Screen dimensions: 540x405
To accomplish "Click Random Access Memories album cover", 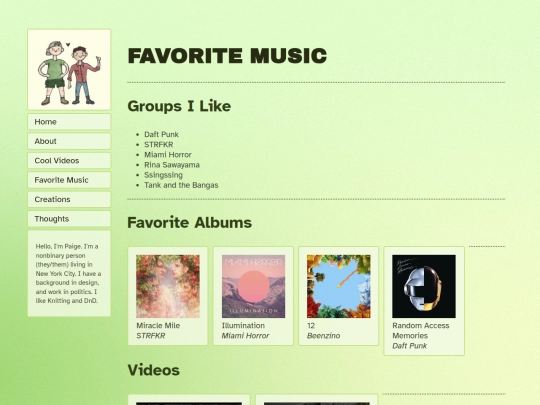I will 424,286.
